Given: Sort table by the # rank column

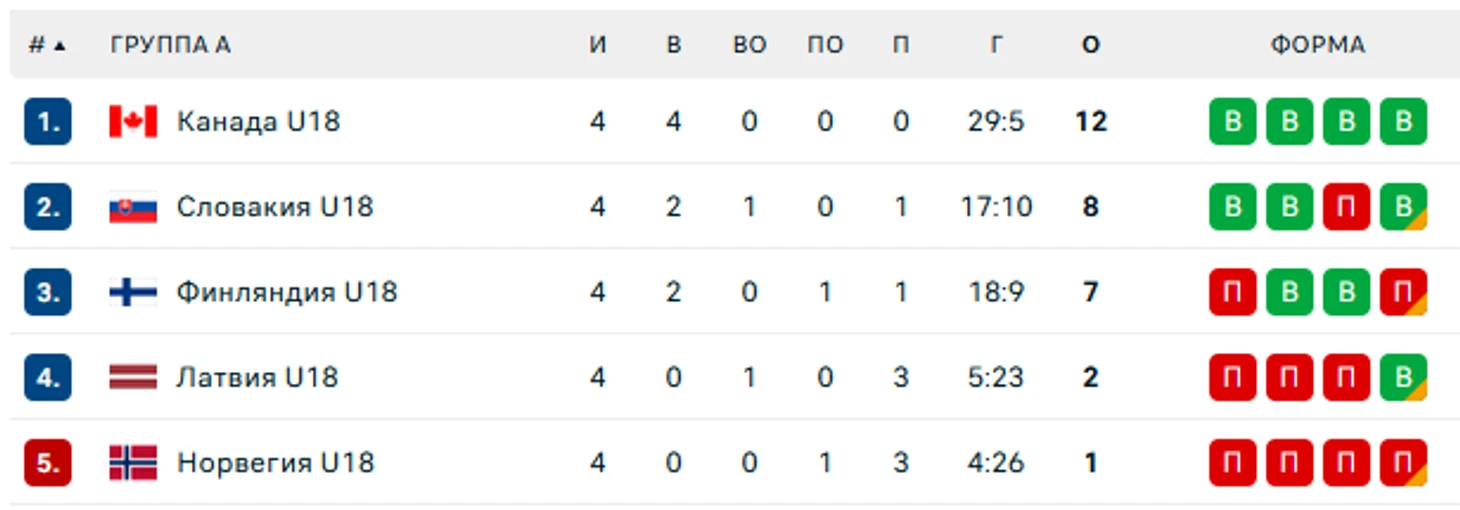Looking at the screenshot, I should pyautogui.click(x=47, y=45).
